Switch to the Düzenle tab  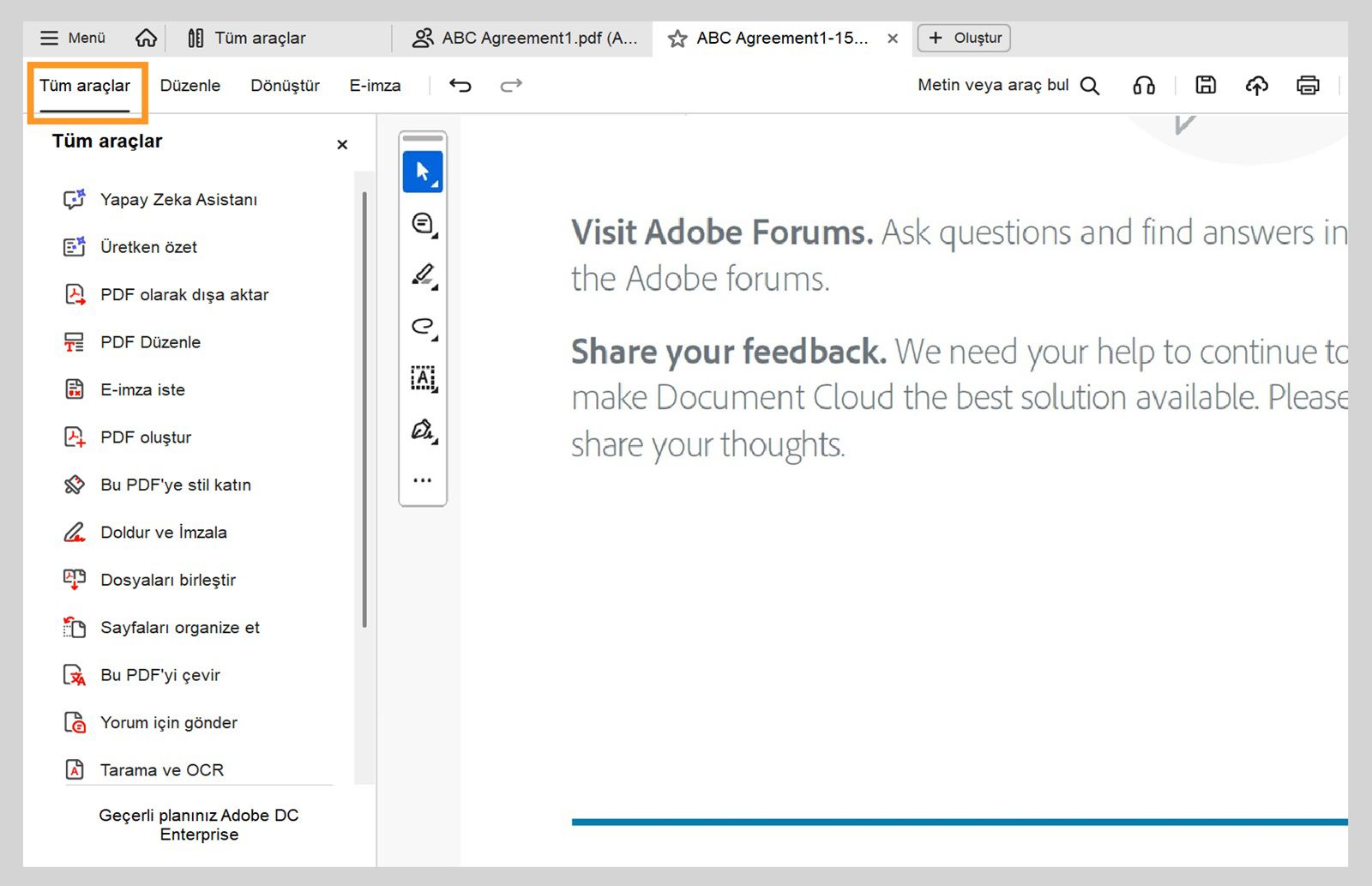[190, 85]
